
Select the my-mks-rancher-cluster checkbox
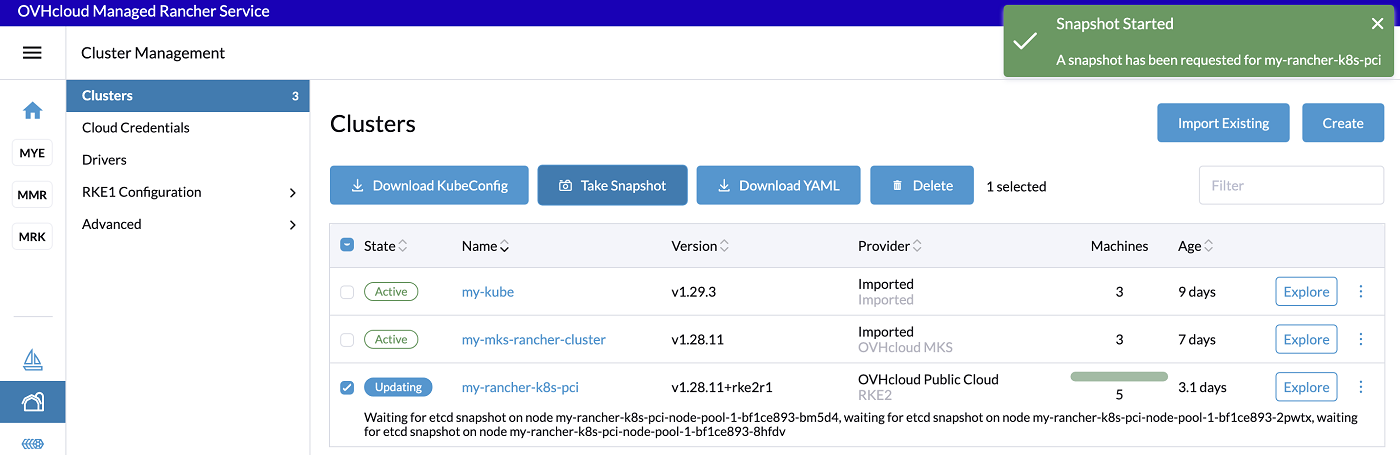[347, 340]
